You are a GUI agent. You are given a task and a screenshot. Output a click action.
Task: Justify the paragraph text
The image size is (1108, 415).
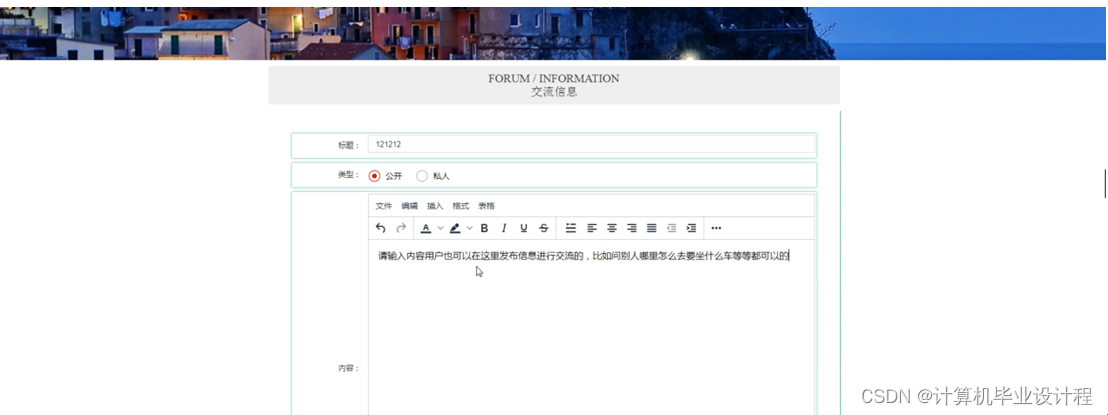651,228
